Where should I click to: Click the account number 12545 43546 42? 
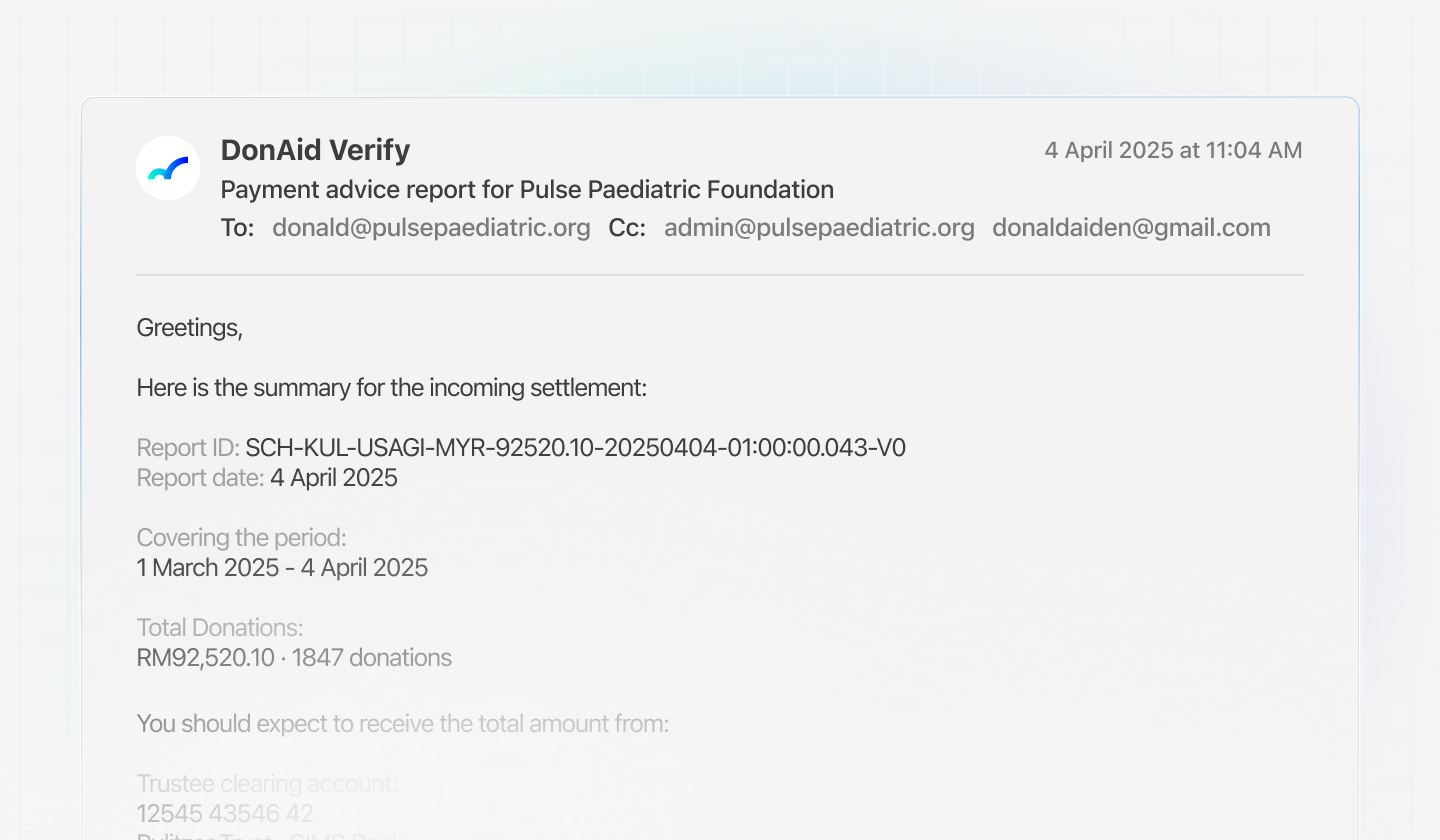click(225, 813)
